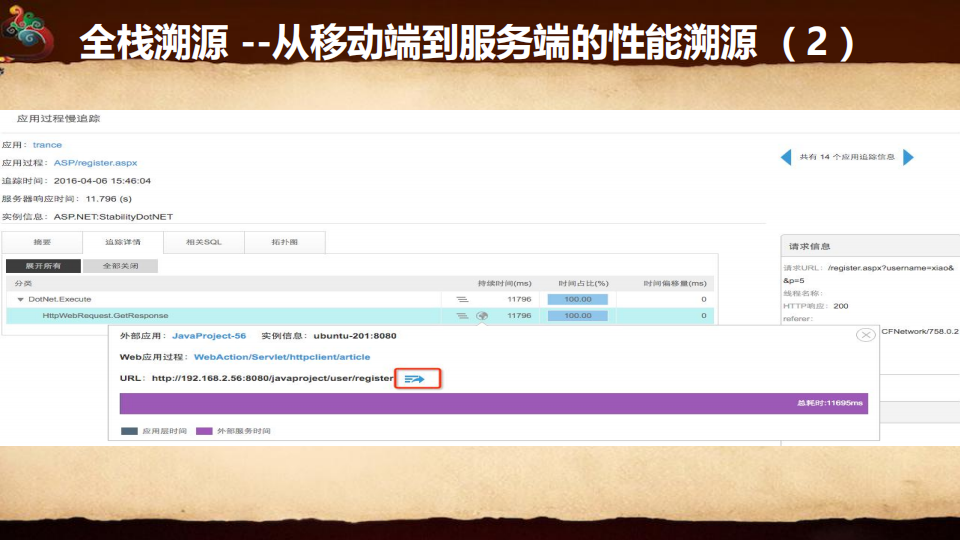Image resolution: width=960 pixels, height=540 pixels.
Task: Click the 100.00 percentage bar for DotNet.Execute
Action: coord(577,299)
